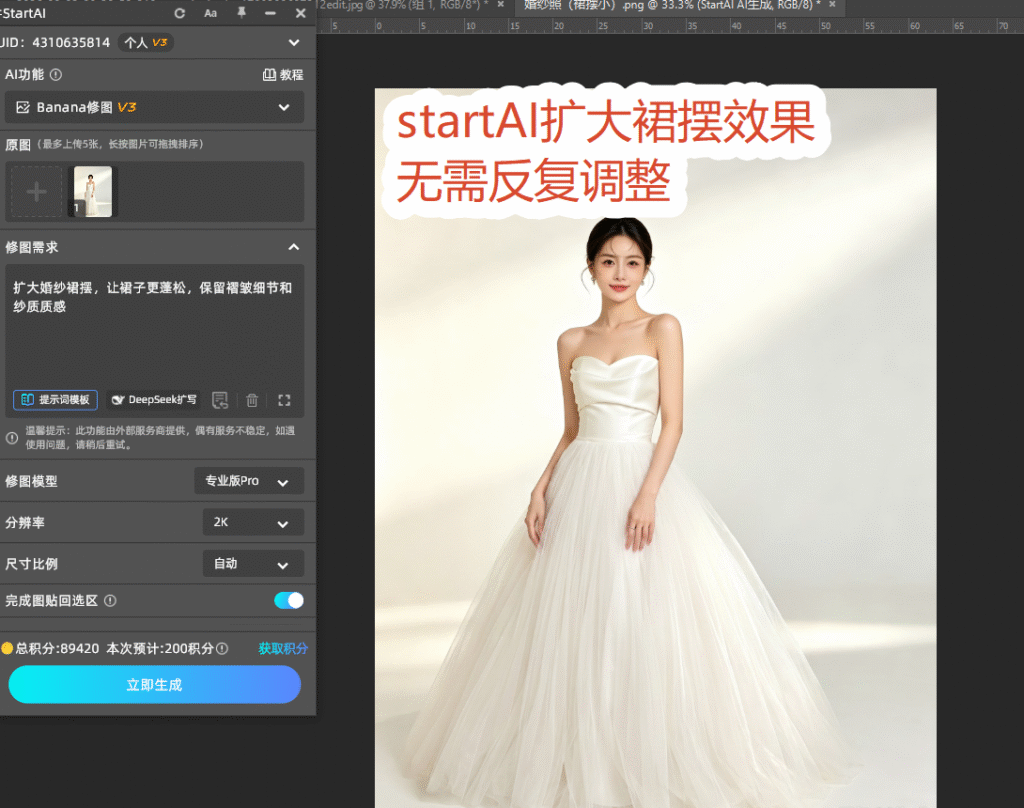Image resolution: width=1024 pixels, height=808 pixels.
Task: Minimize the StartAI panel
Action: click(x=270, y=13)
